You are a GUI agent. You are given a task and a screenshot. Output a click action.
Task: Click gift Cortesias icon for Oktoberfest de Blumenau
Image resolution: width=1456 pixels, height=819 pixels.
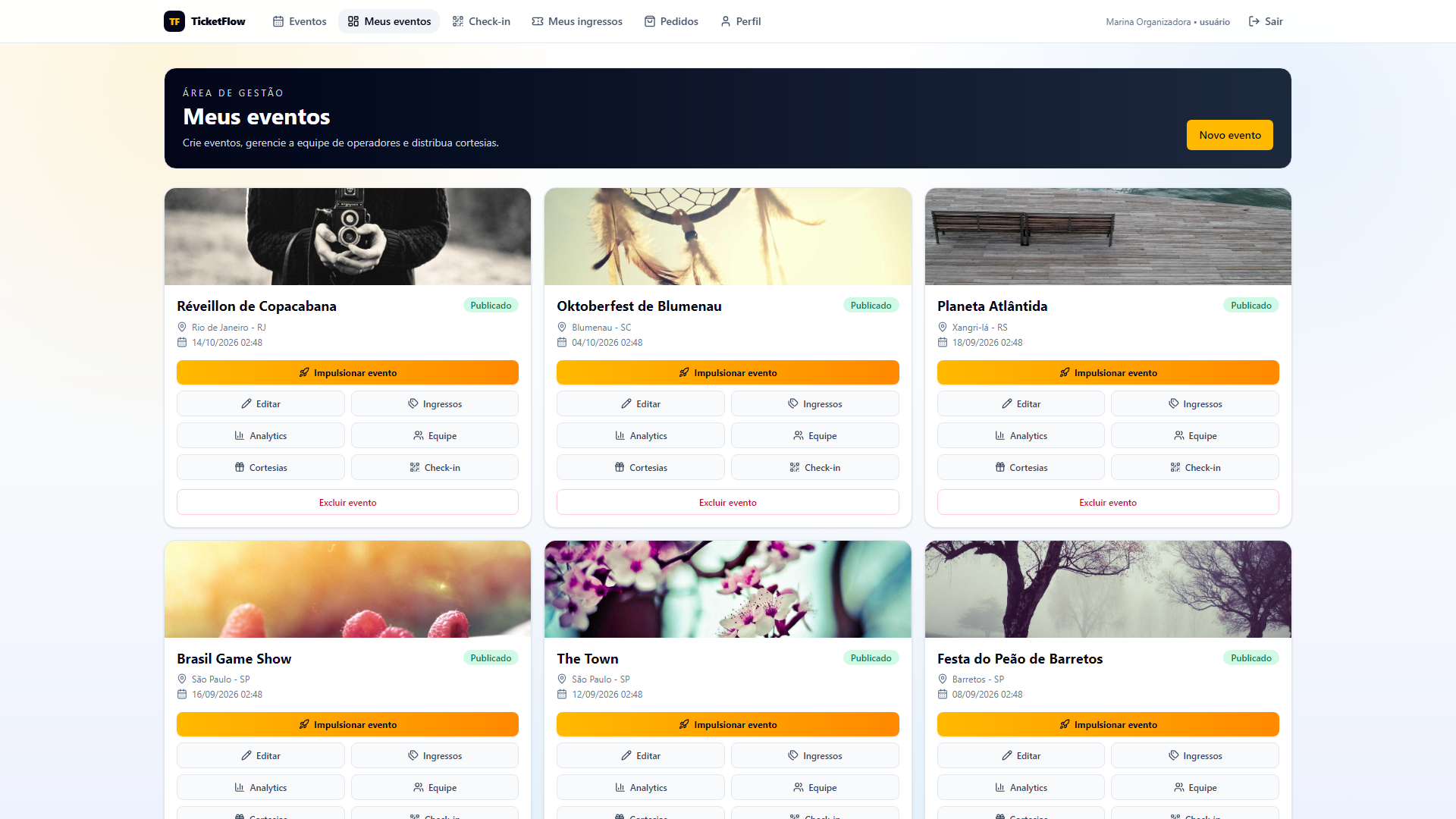tap(620, 467)
